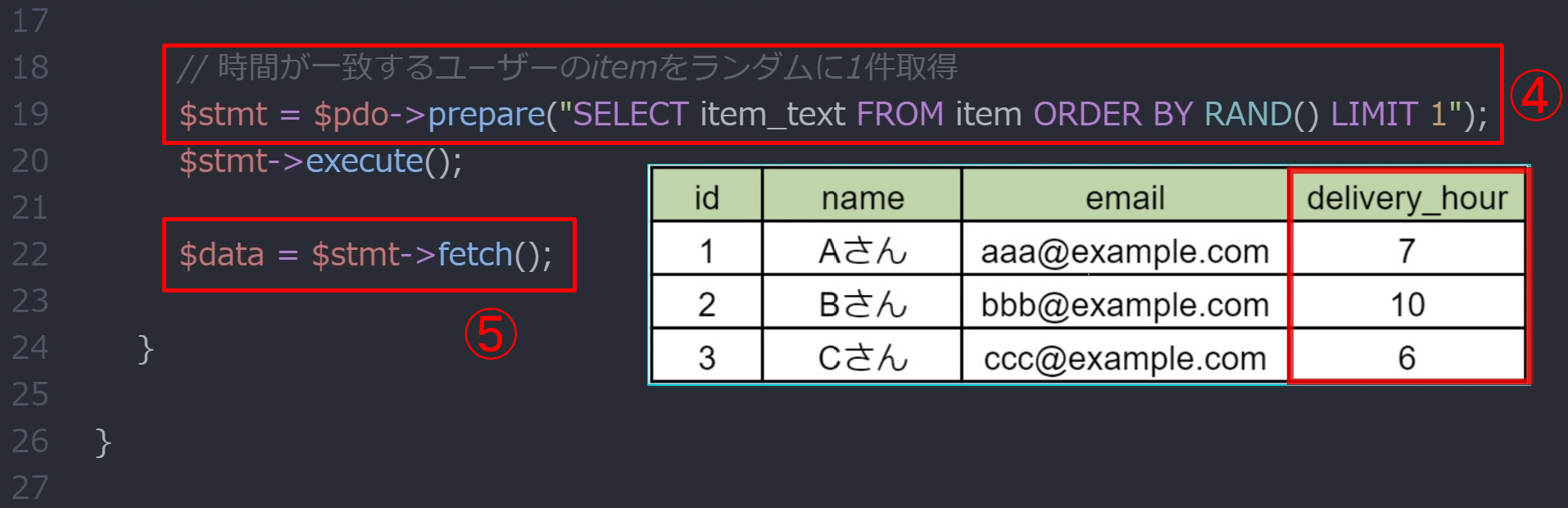Viewport: 1568px width, 508px height.
Task: Click line number 22 in the gutter
Action: [x=30, y=254]
